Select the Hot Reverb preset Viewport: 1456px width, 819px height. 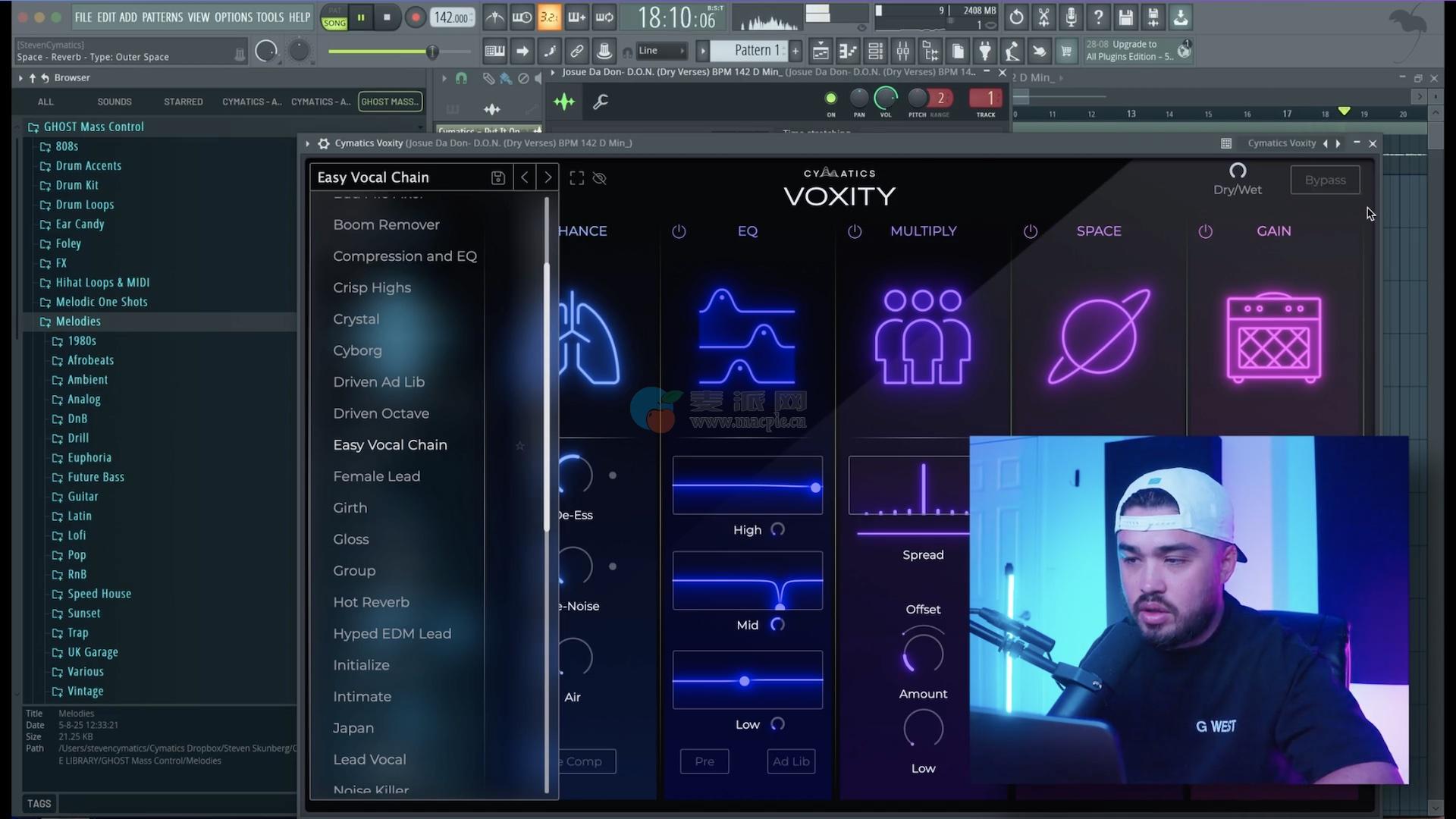pyautogui.click(x=371, y=602)
